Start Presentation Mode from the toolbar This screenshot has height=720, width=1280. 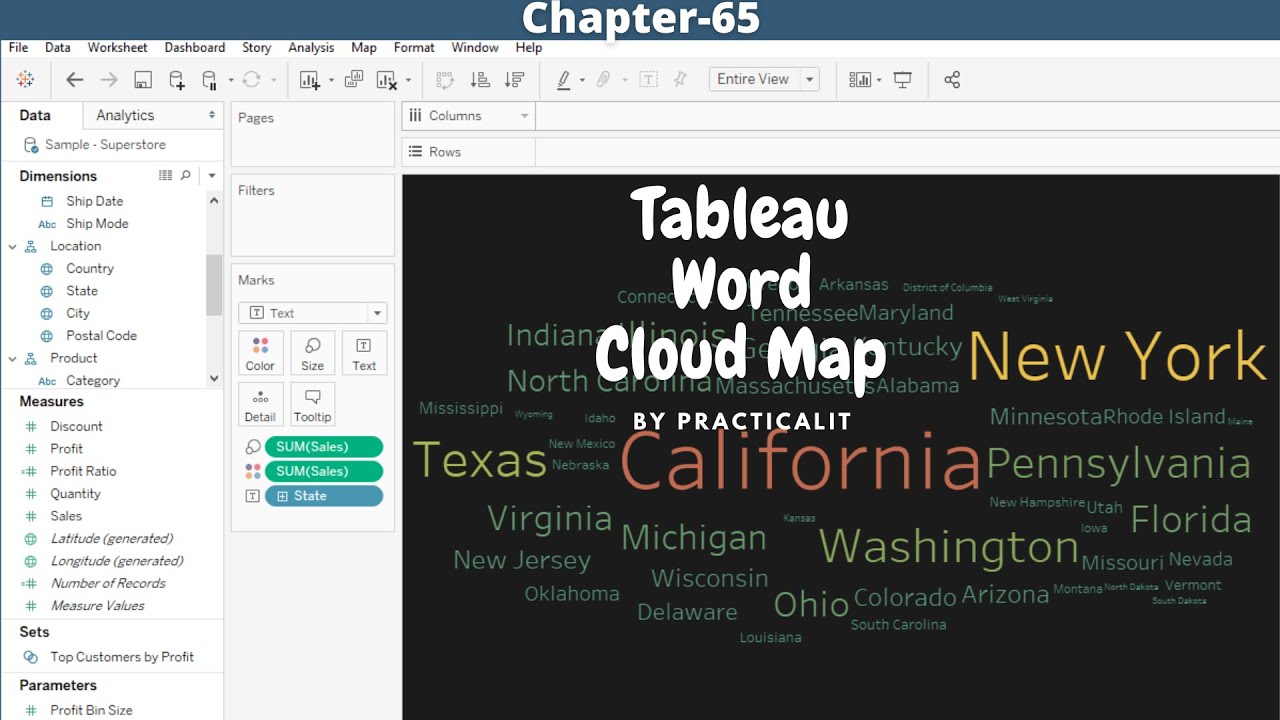[x=903, y=80]
